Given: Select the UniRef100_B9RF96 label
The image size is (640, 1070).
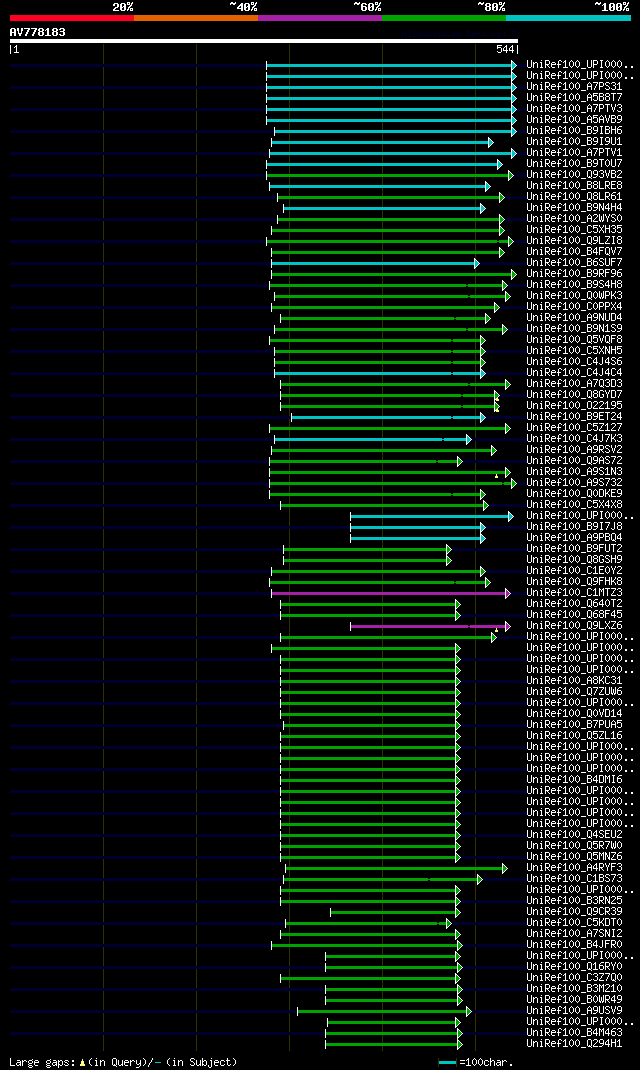Looking at the screenshot, I should coord(574,274).
